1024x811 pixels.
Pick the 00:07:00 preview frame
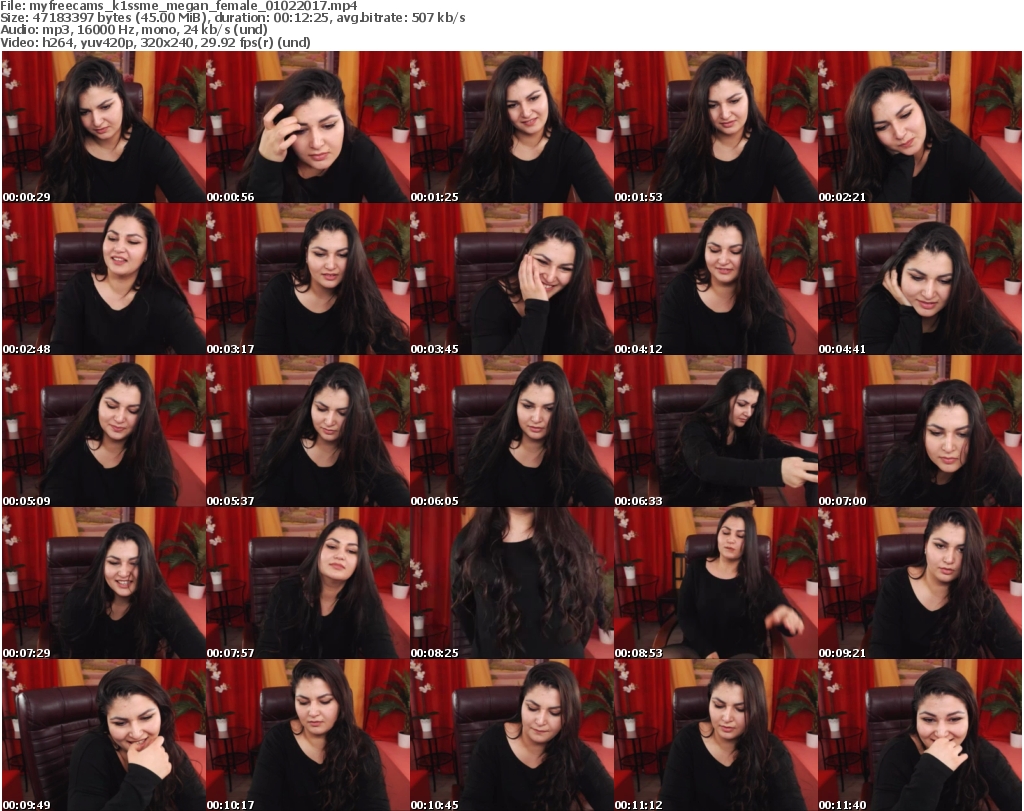920,432
